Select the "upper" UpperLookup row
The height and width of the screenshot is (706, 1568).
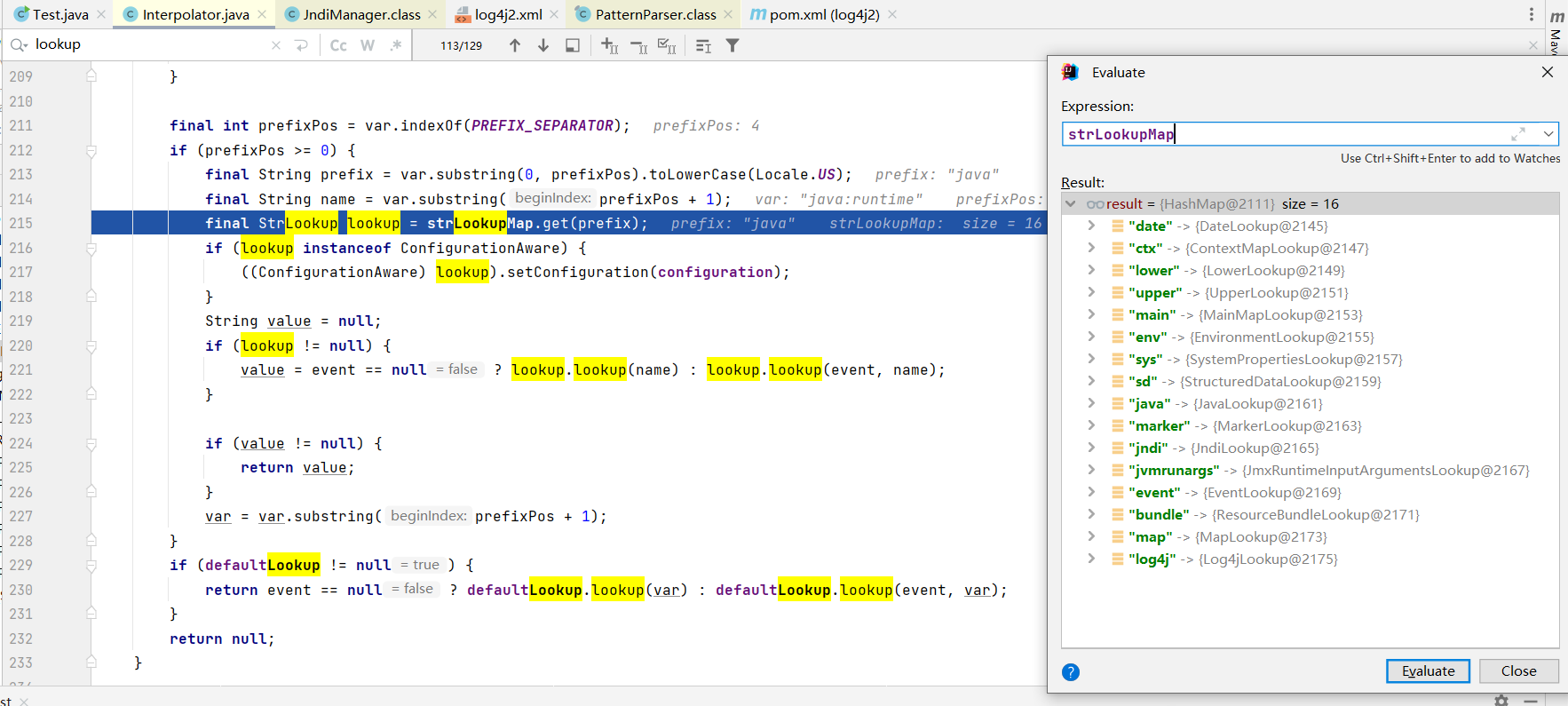click(x=1311, y=292)
